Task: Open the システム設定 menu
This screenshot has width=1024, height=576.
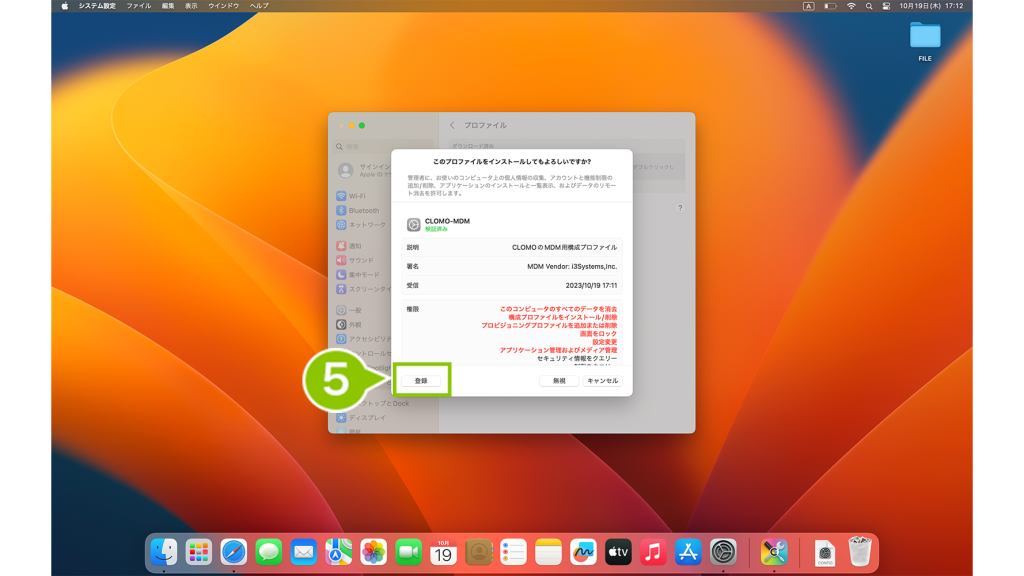Action: coord(97,6)
